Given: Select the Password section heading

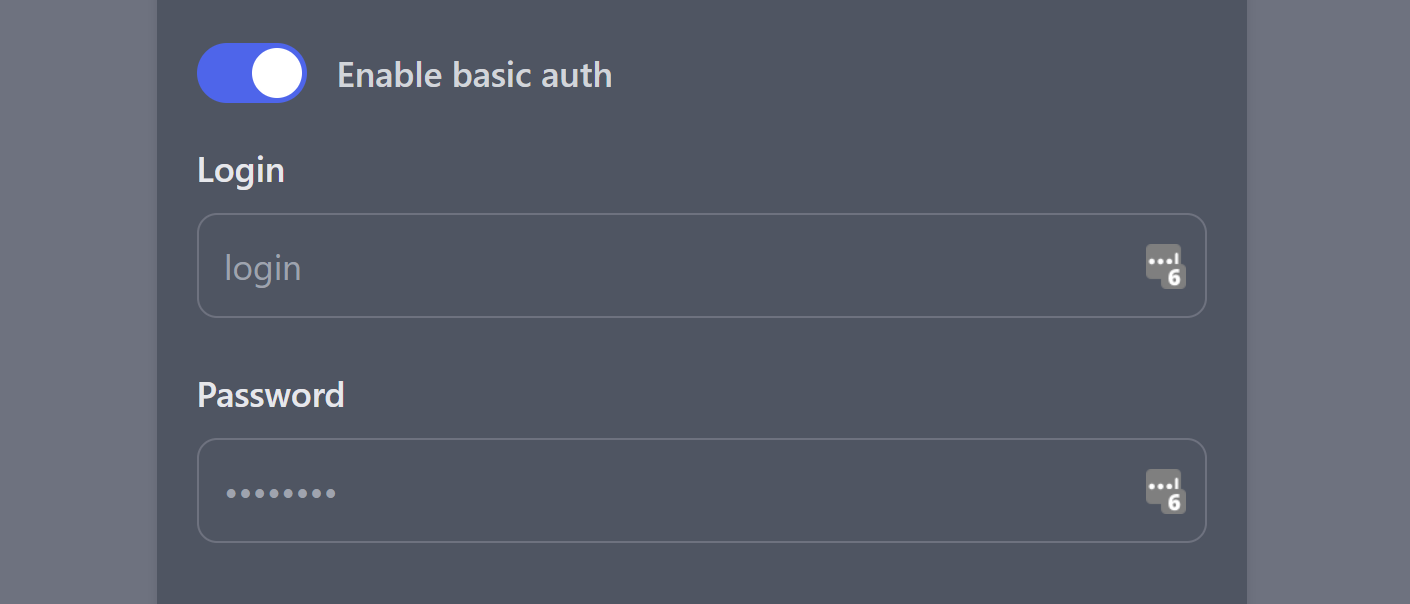Looking at the screenshot, I should pos(270,394).
